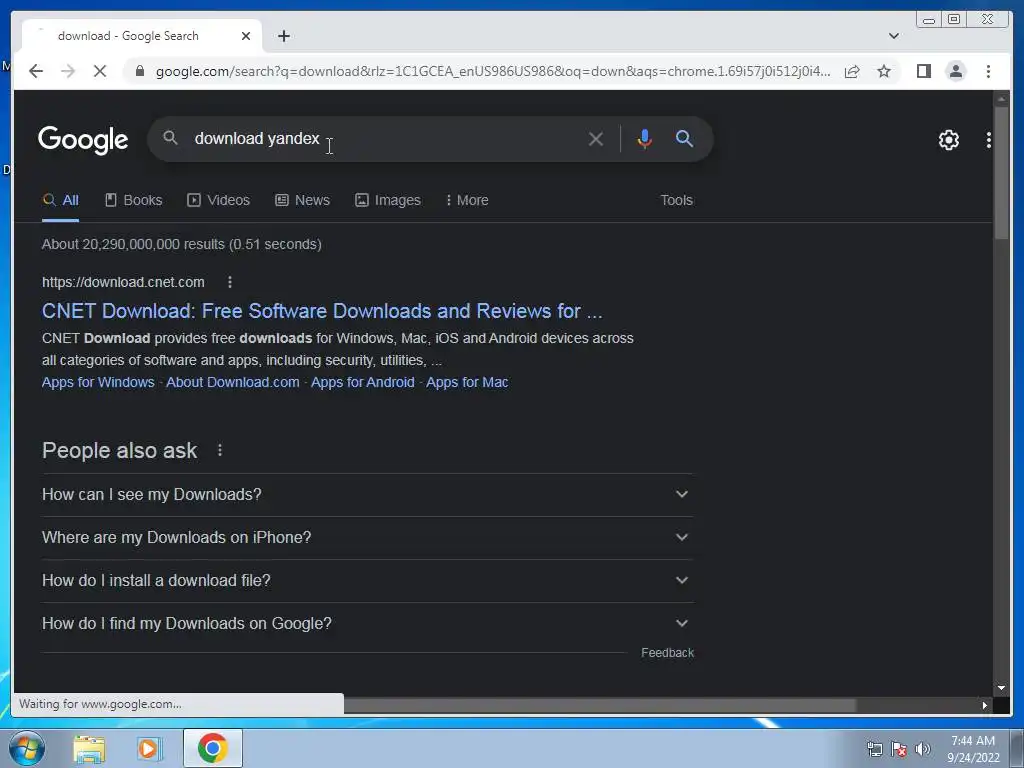The width and height of the screenshot is (1024, 768).
Task: Open Google apps dots beside the gear
Action: [989, 140]
